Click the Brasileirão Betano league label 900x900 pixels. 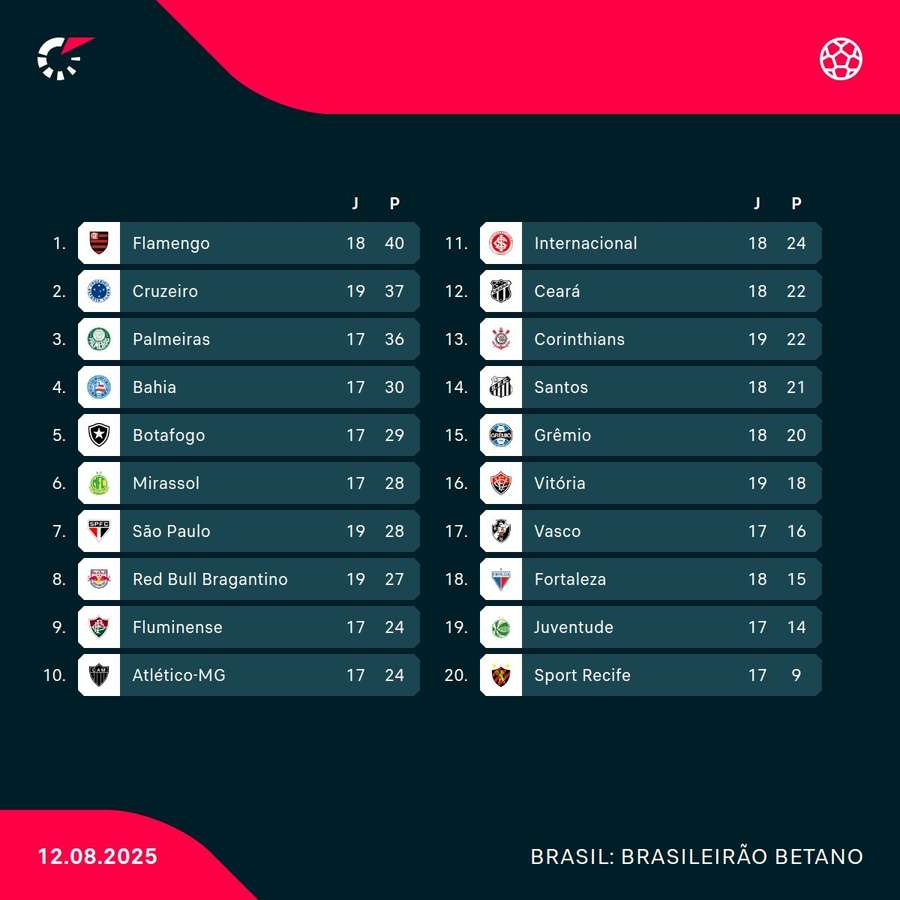(697, 857)
